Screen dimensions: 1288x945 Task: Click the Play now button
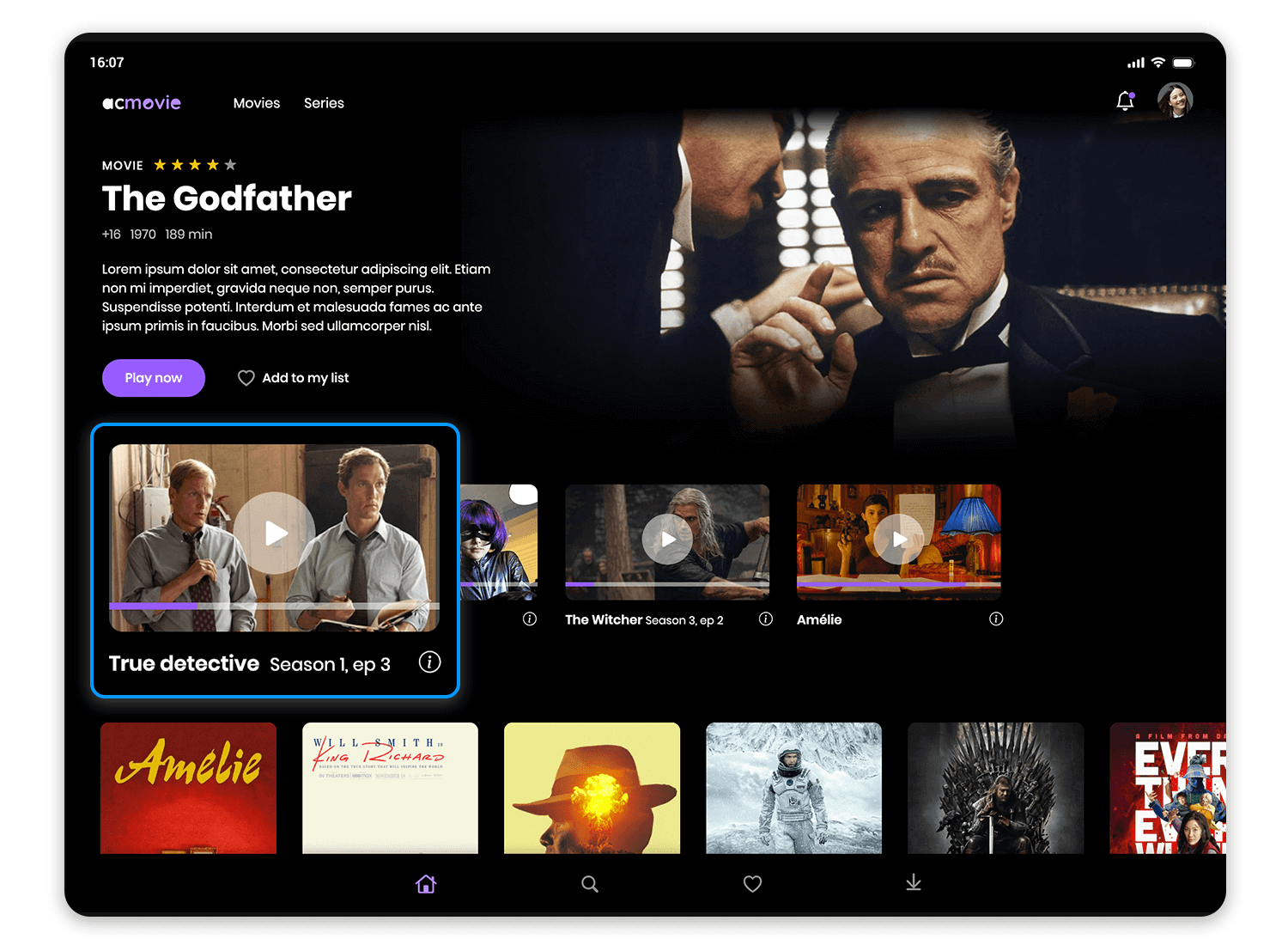tap(154, 378)
